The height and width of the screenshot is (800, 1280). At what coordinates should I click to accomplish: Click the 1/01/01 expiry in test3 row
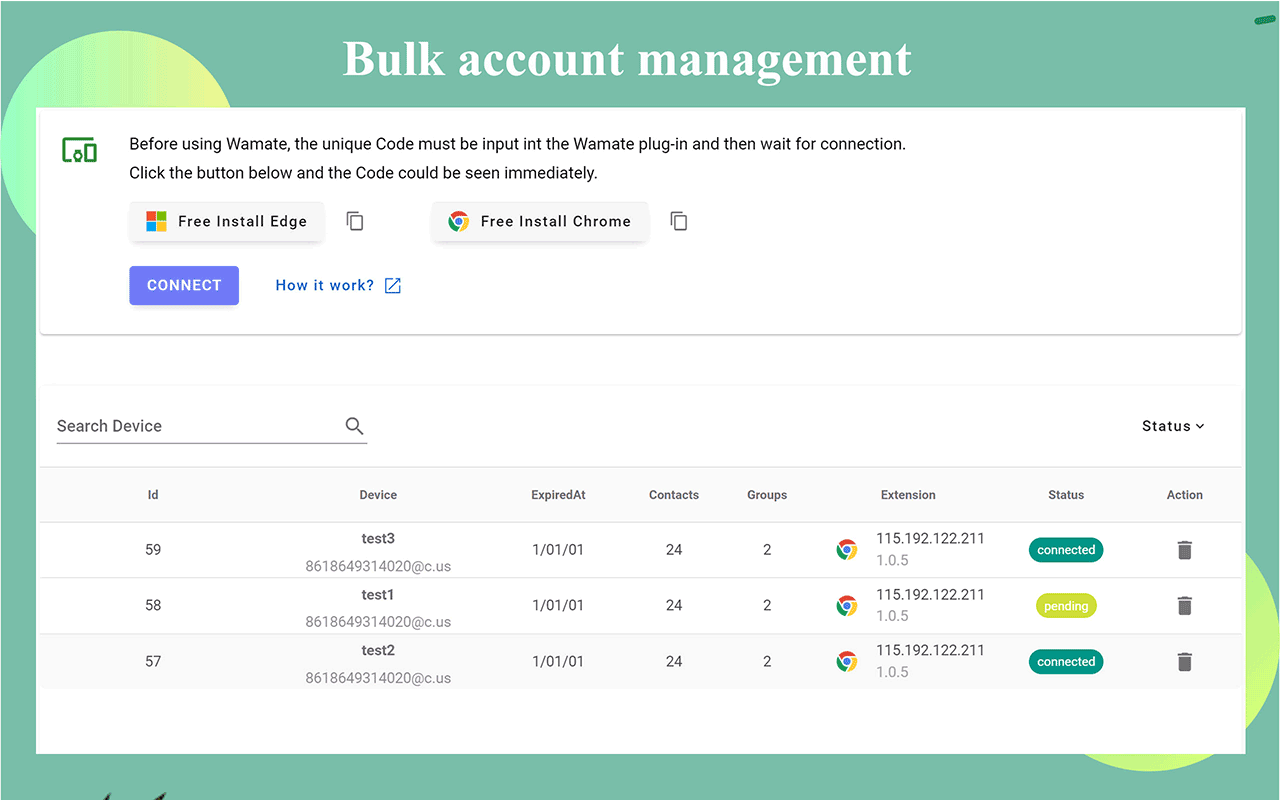(558, 550)
